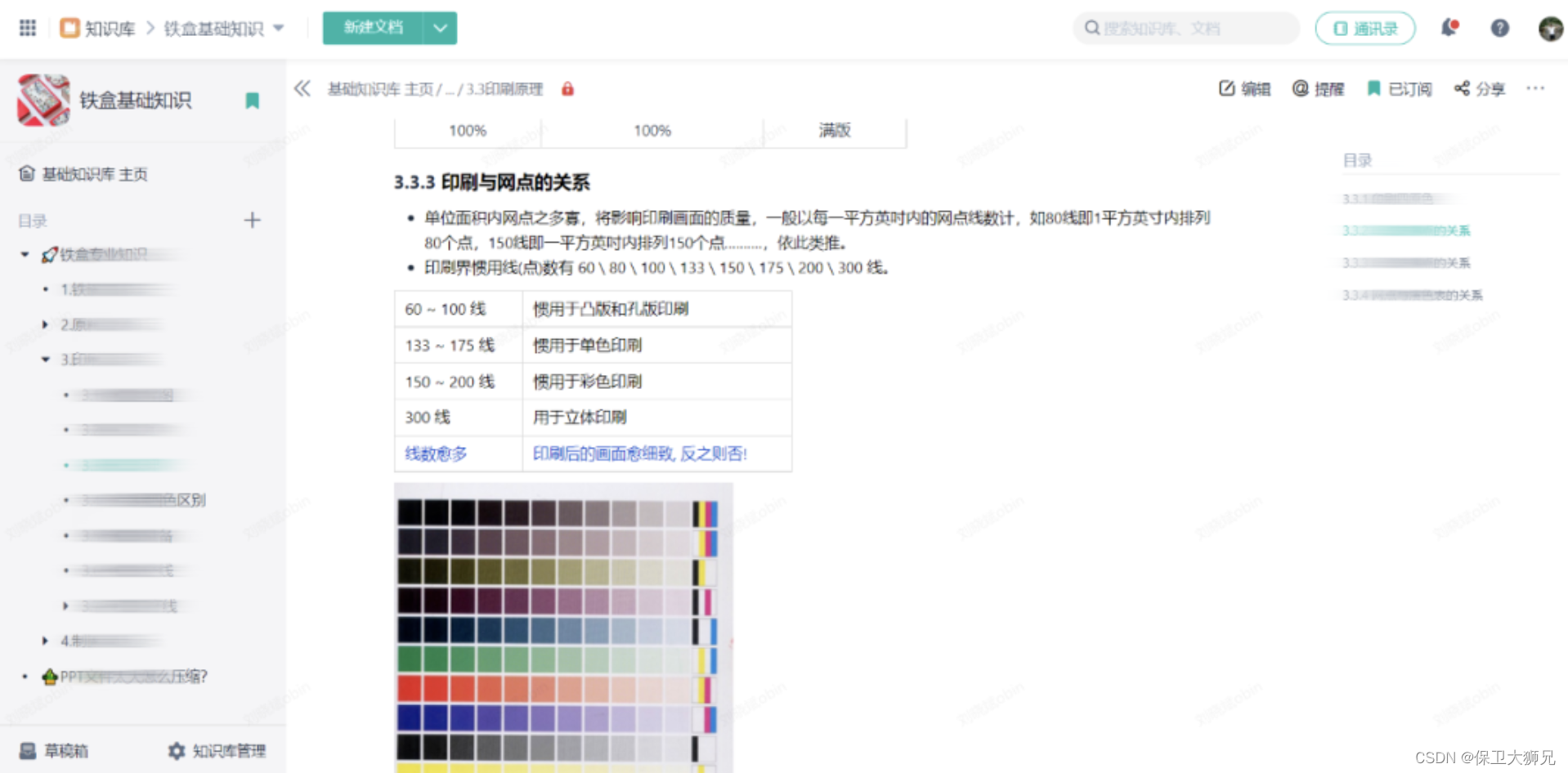Click the 惯用于彩色印刷 table cell
Viewport: 1568px width, 773px height.
(x=657, y=381)
